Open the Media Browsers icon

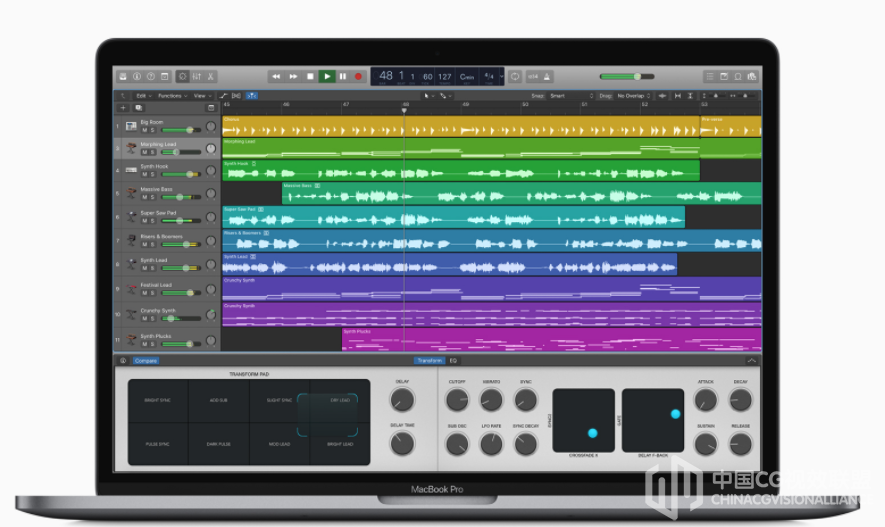coord(752,77)
